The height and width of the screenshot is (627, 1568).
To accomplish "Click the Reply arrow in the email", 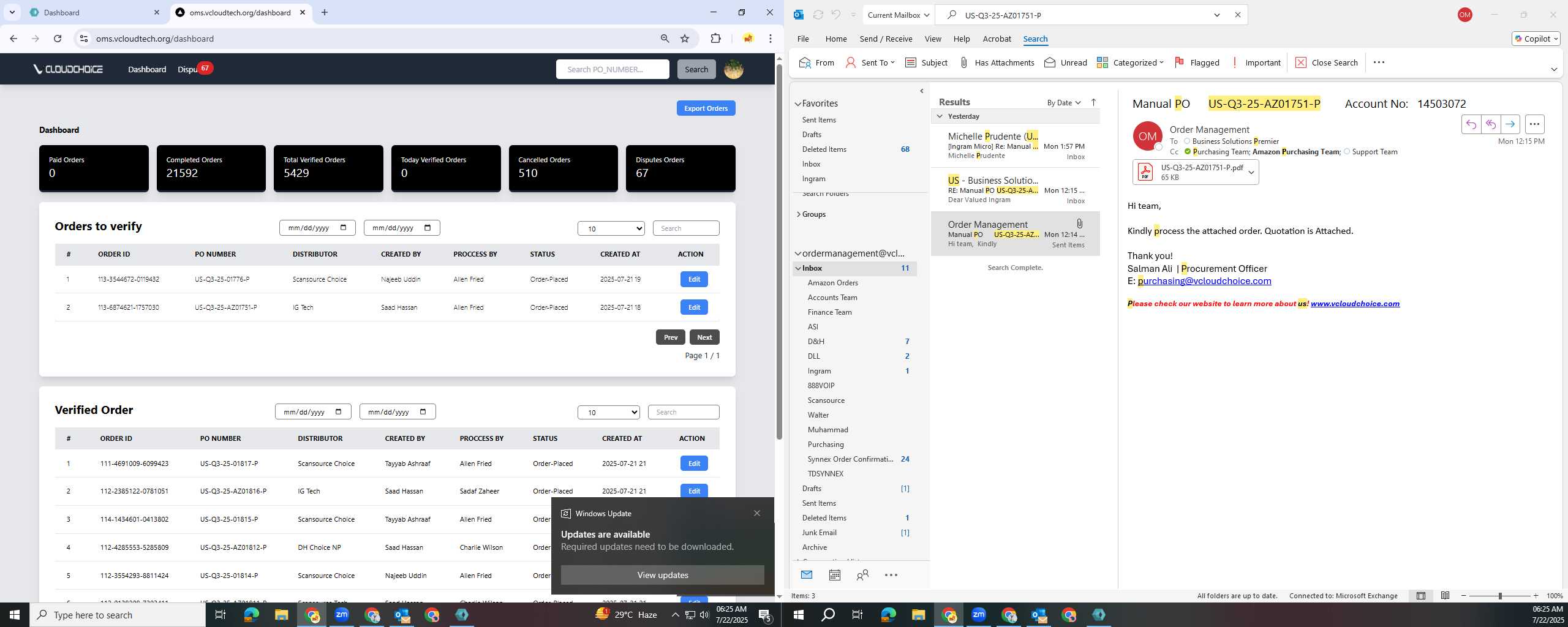I will 1471,124.
